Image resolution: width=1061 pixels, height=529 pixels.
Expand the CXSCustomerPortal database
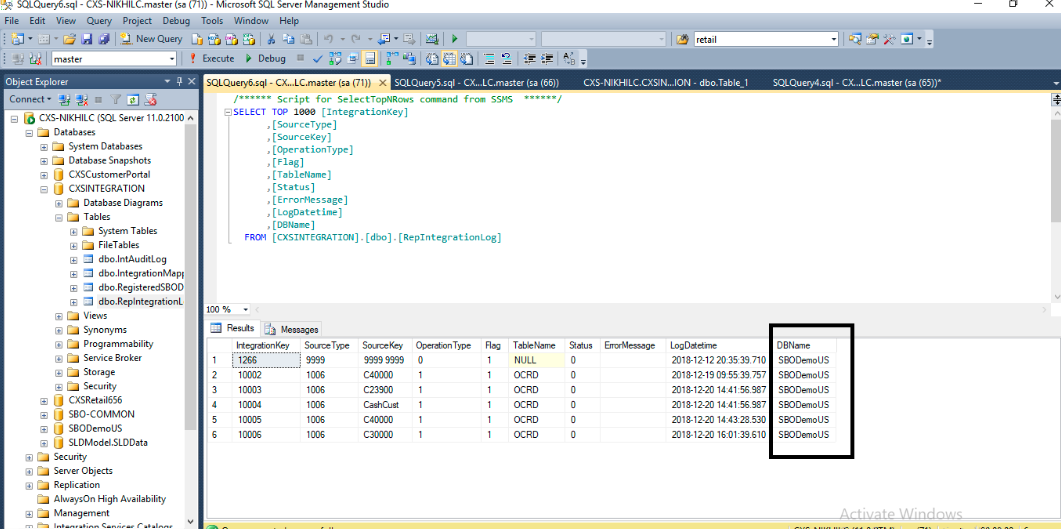point(44,175)
